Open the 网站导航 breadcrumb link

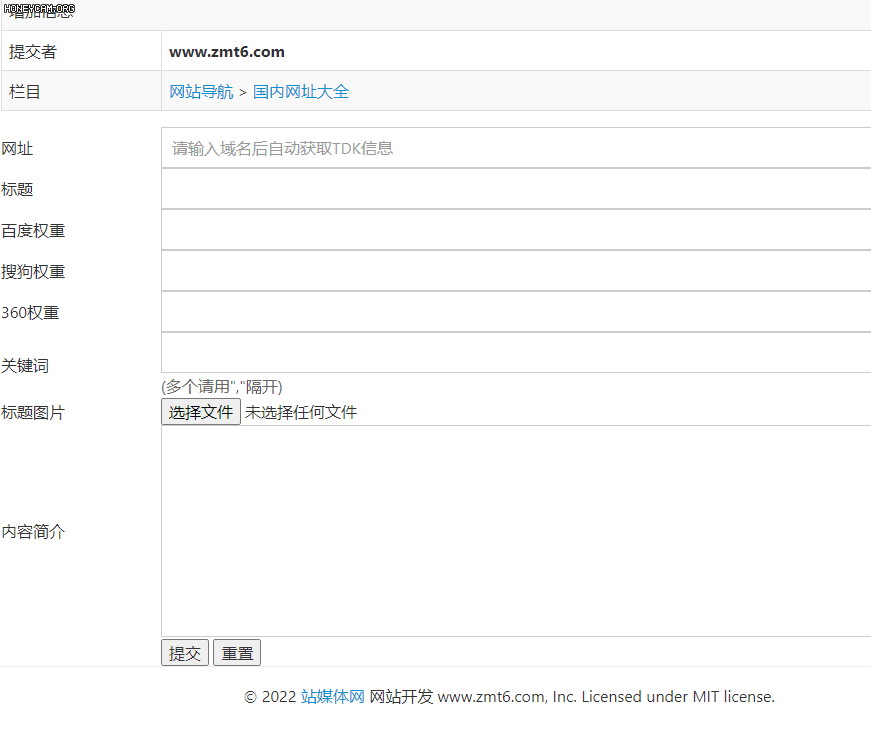[201, 92]
